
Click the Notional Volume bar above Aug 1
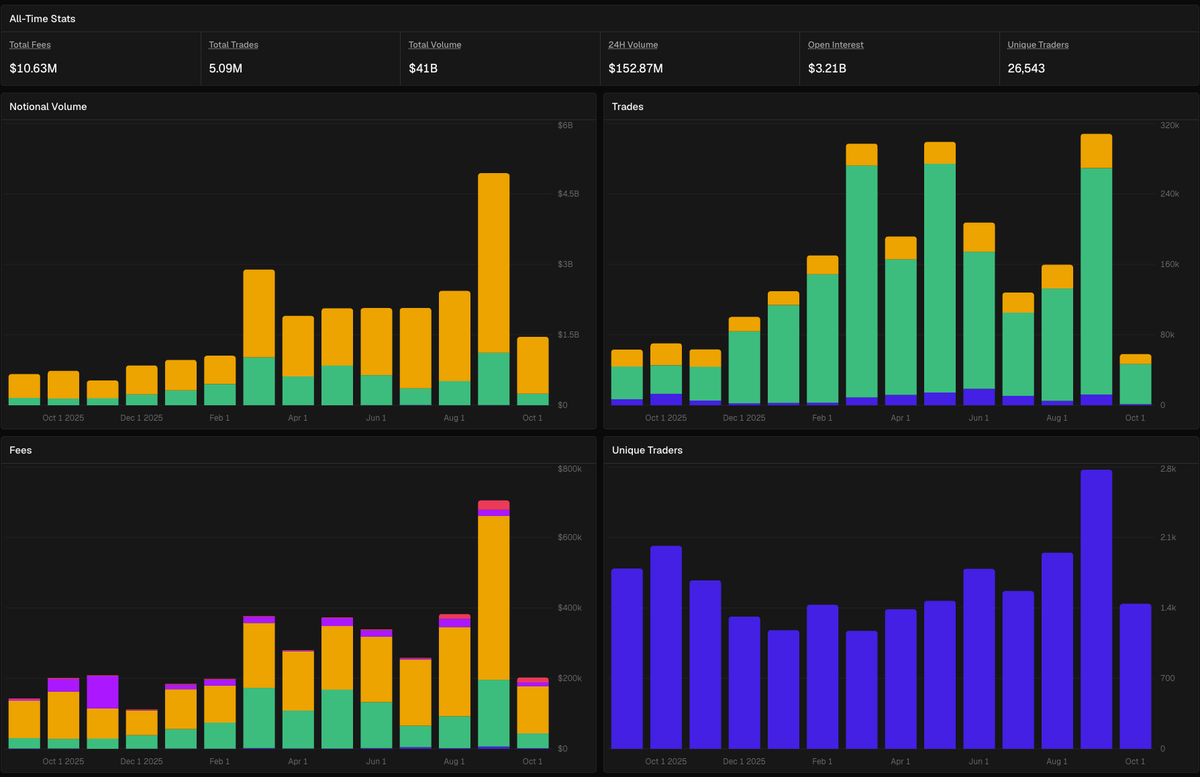(455, 348)
